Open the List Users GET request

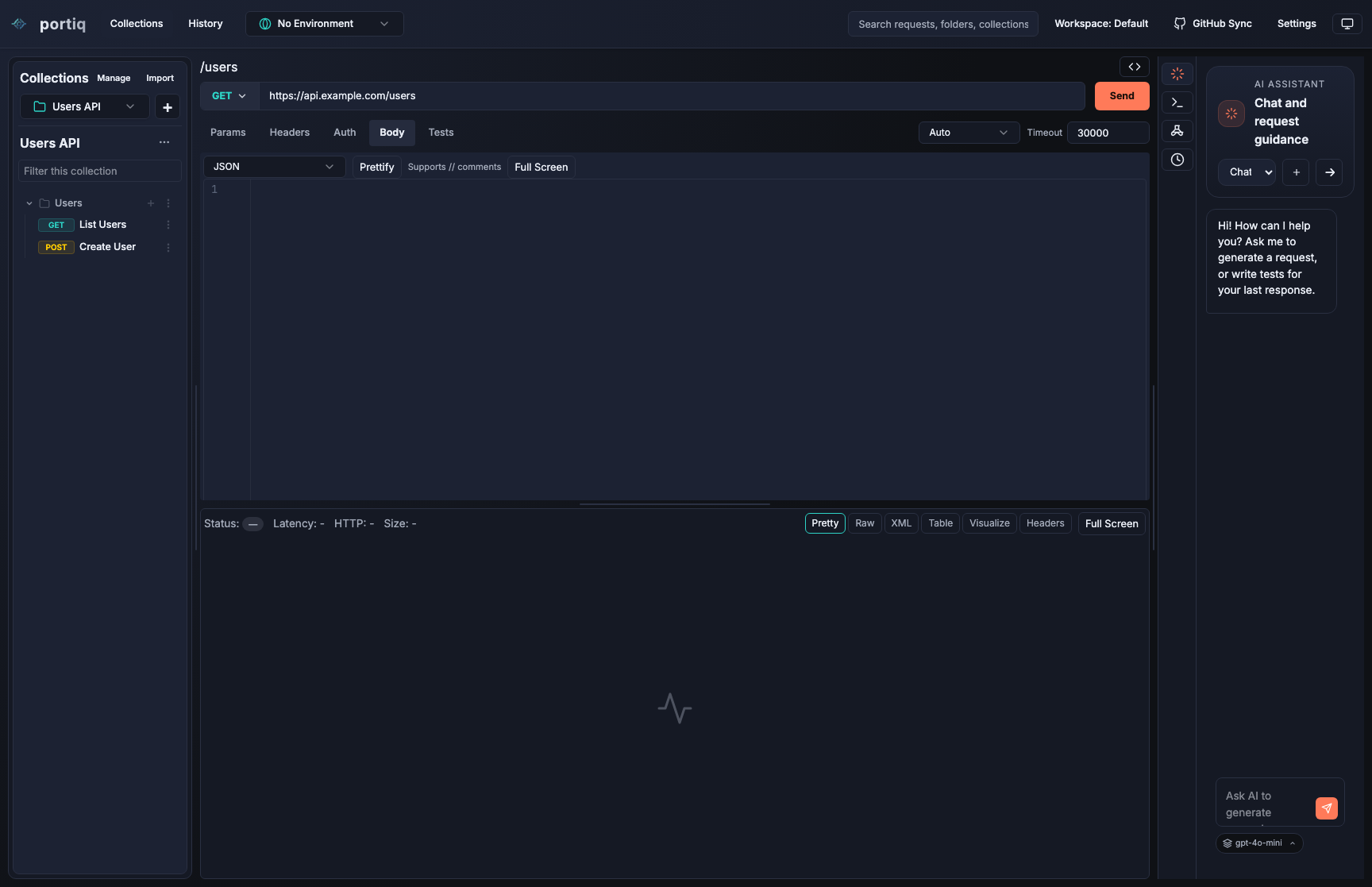103,225
